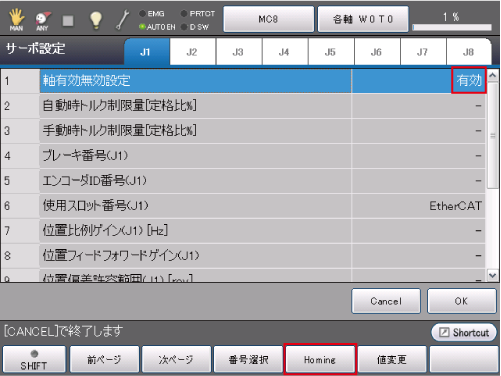Open the Shortcut button
The width and height of the screenshot is (501, 376).
[464, 332]
